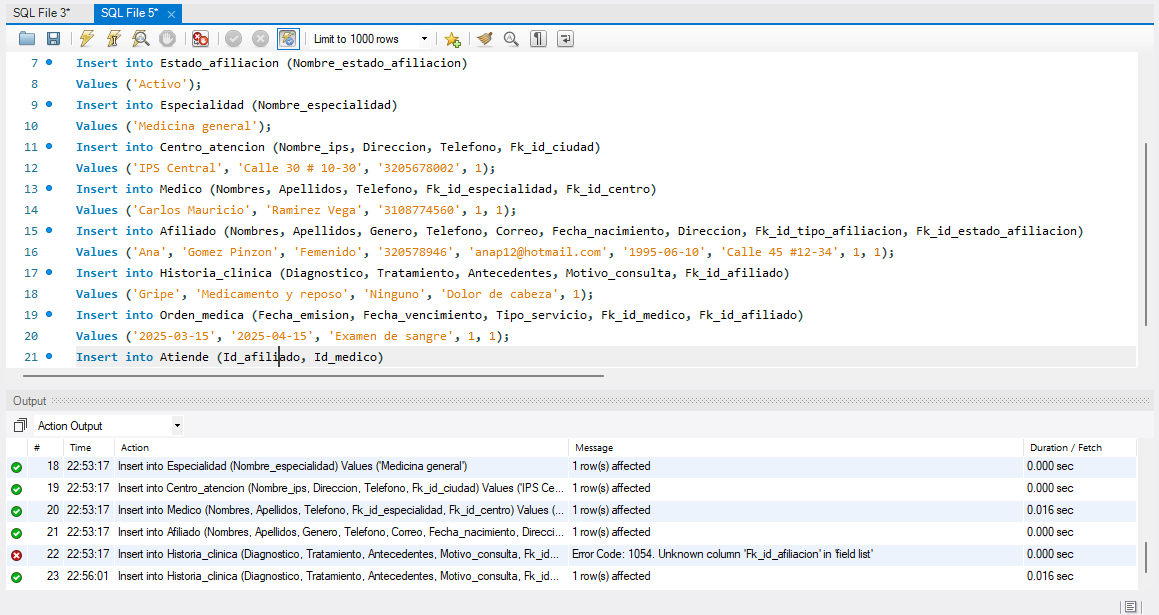The height and width of the screenshot is (615, 1159).
Task: Open the Find magnifier tool in toolbar
Action: tap(511, 39)
